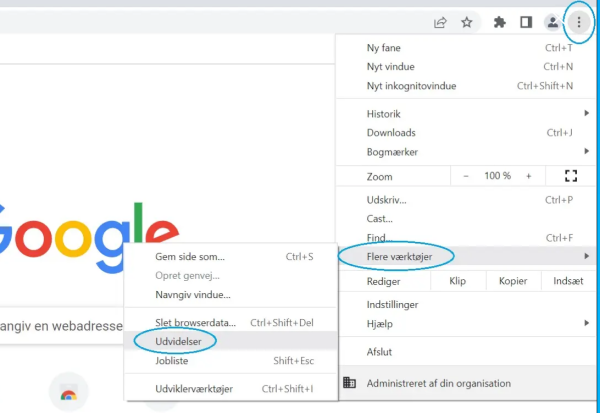Click the 100 % zoom value
This screenshot has height=413, width=600.
point(497,176)
